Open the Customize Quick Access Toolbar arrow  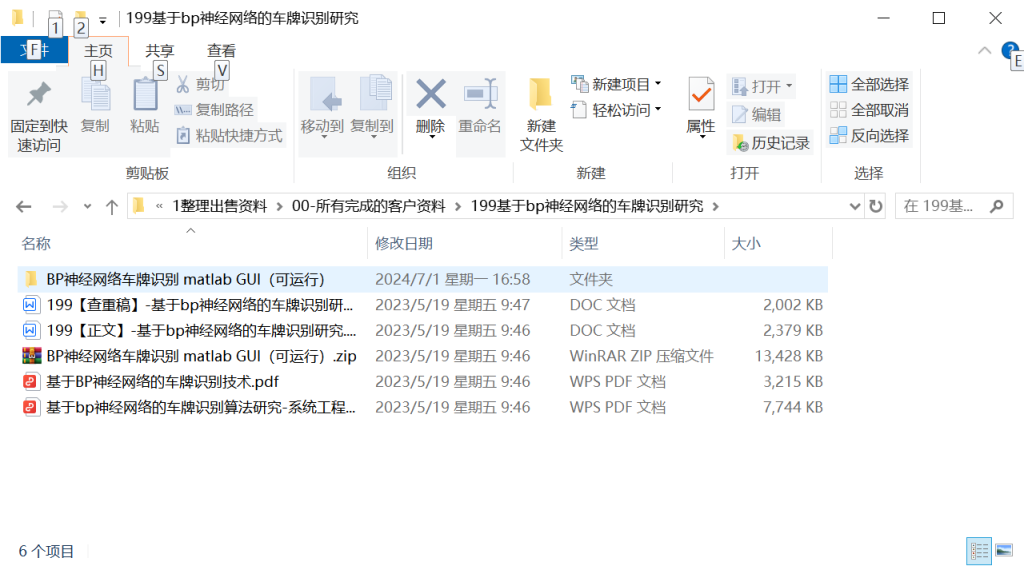click(103, 20)
